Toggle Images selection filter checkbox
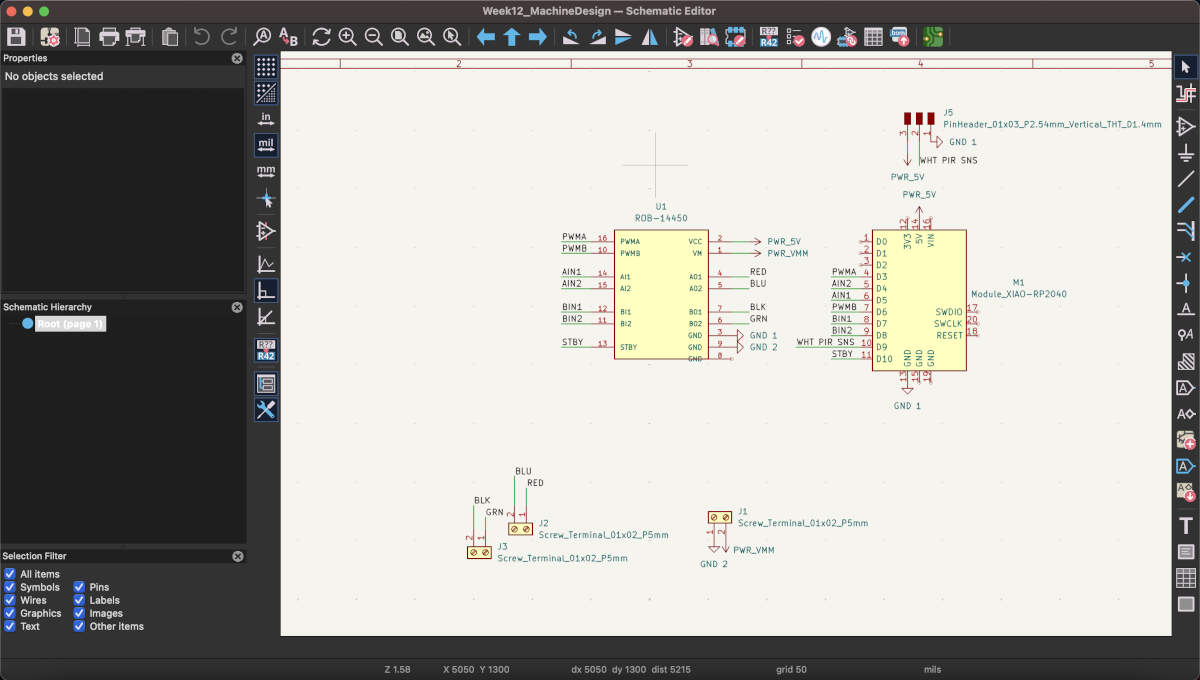Screen dimensions: 1200x680 point(80,613)
